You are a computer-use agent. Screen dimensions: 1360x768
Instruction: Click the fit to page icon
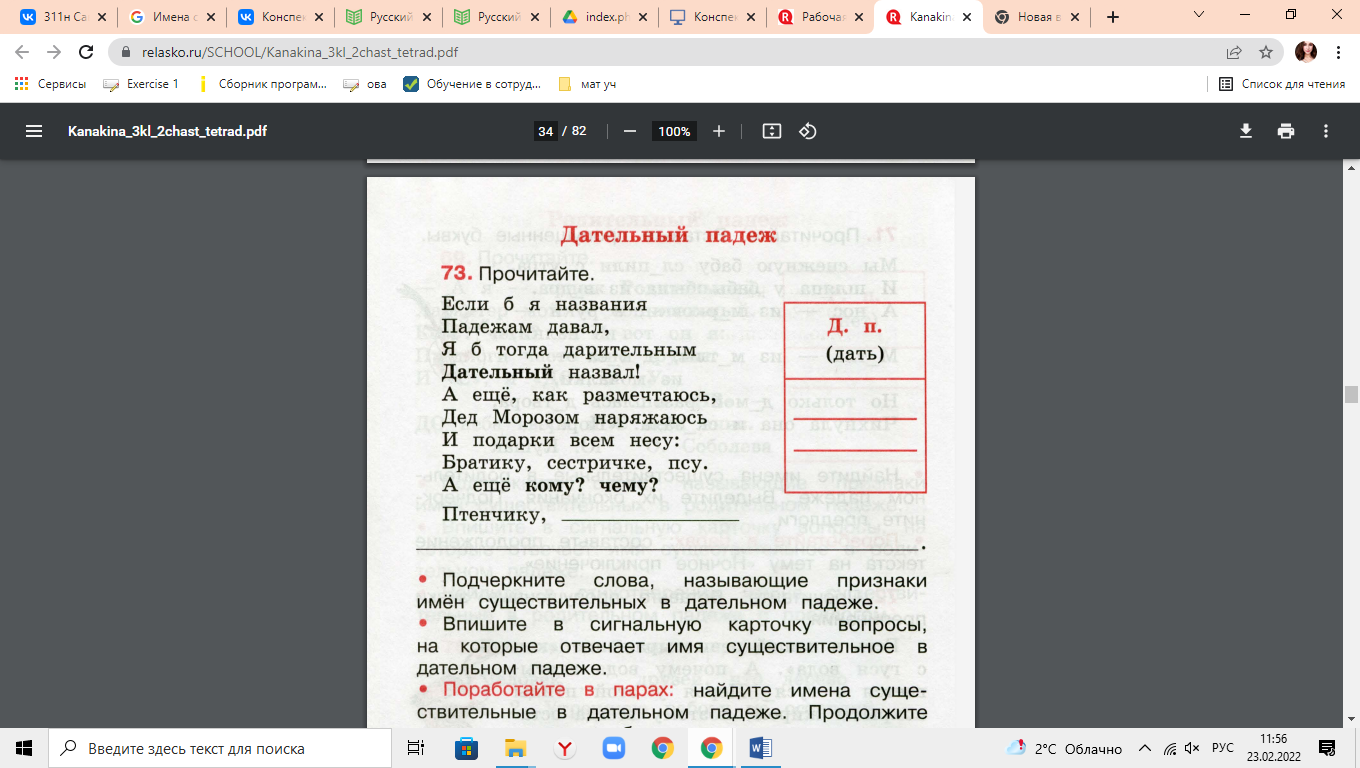click(x=771, y=131)
